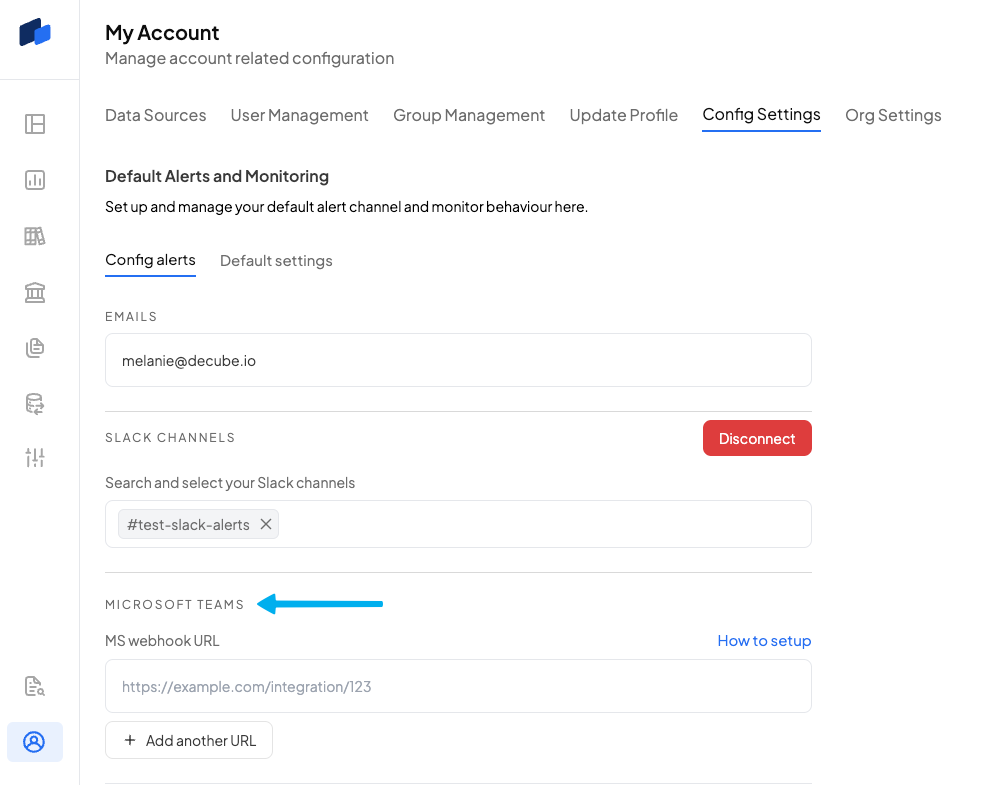This screenshot has width=1006, height=785.
Task: Focus the MS webhook URL input field
Action: (458, 686)
